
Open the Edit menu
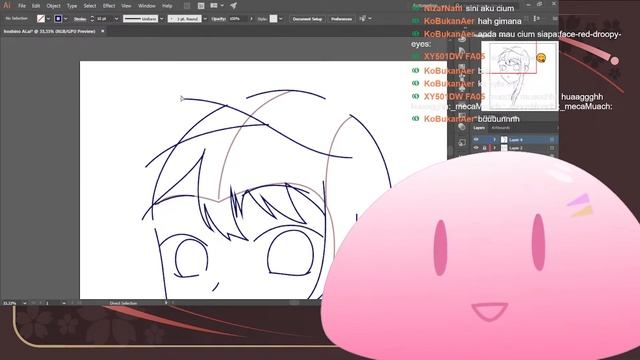[36, 6]
